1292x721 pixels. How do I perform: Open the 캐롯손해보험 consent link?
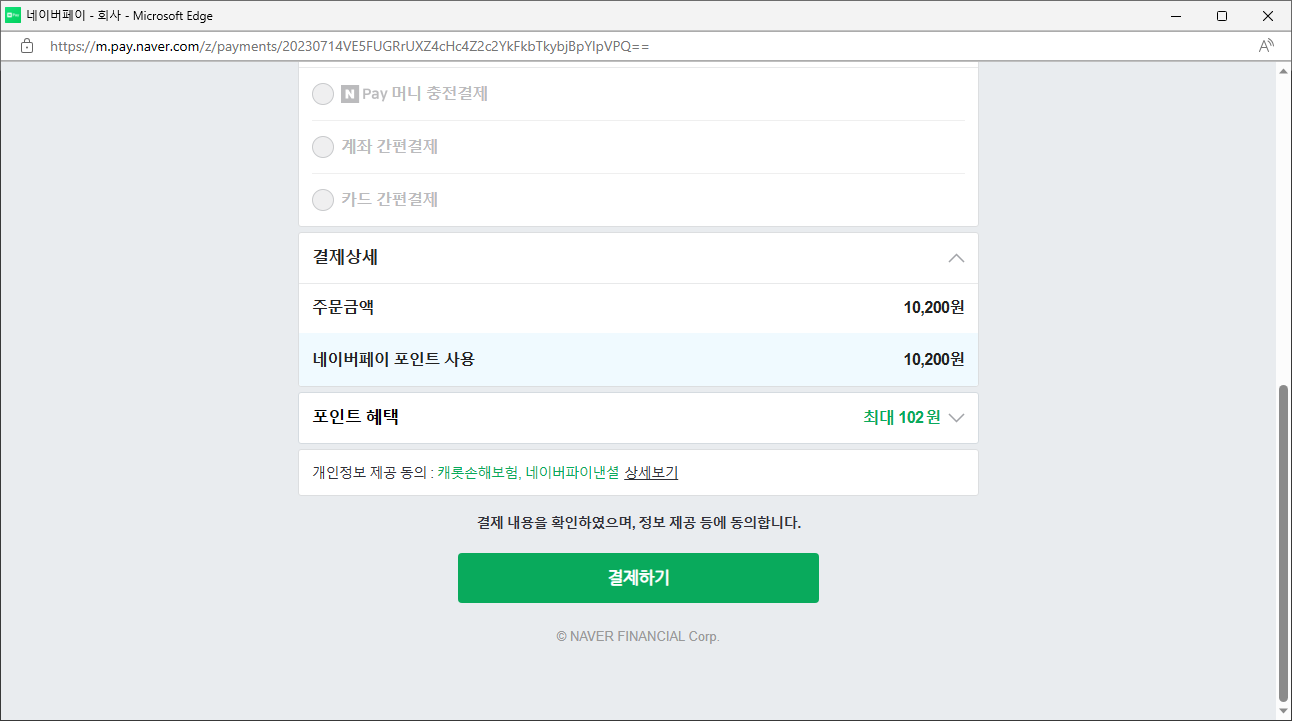(480, 471)
